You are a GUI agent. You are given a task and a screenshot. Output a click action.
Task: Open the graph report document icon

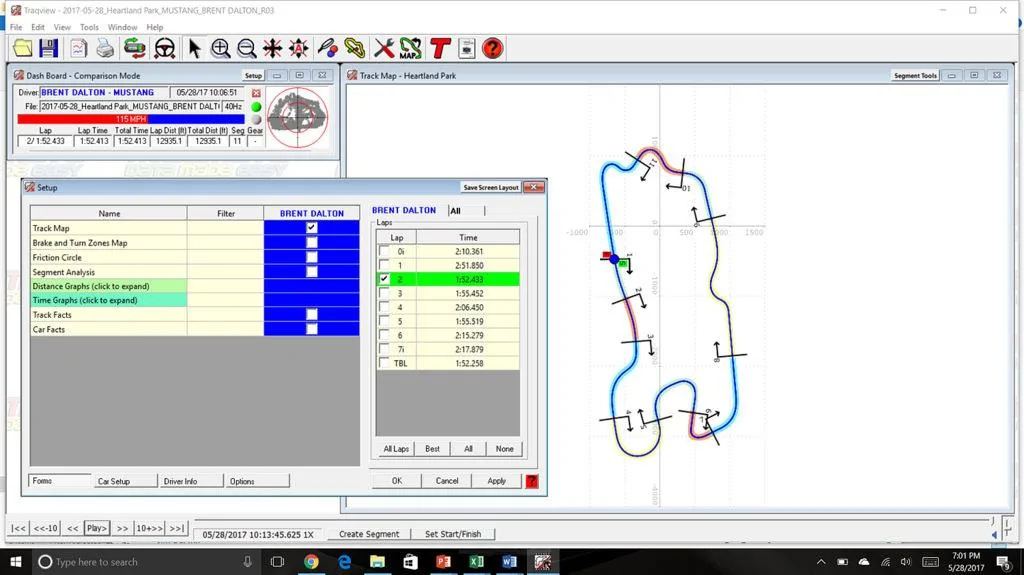(78, 48)
